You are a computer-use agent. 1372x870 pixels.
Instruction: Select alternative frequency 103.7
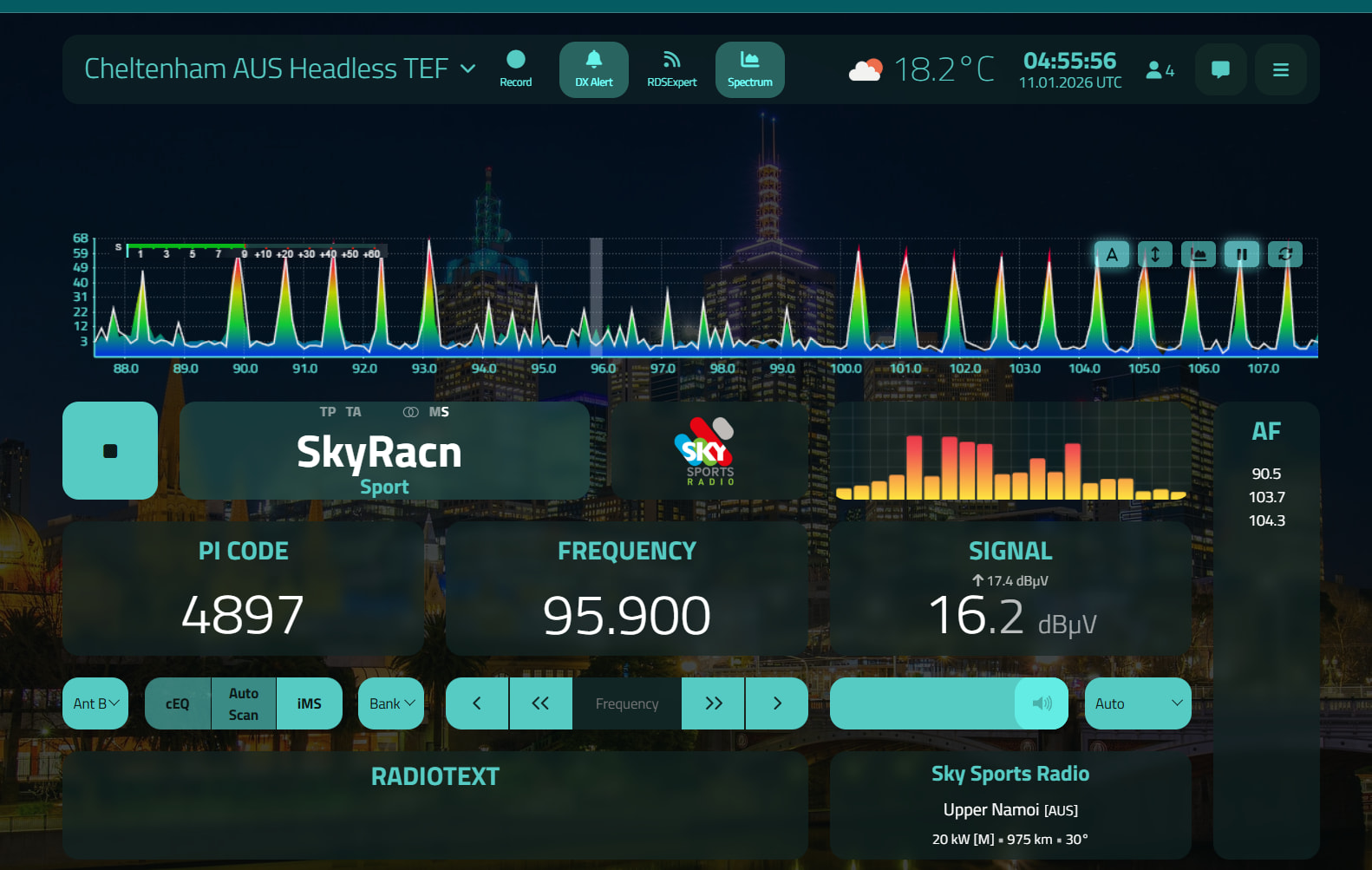1266,497
